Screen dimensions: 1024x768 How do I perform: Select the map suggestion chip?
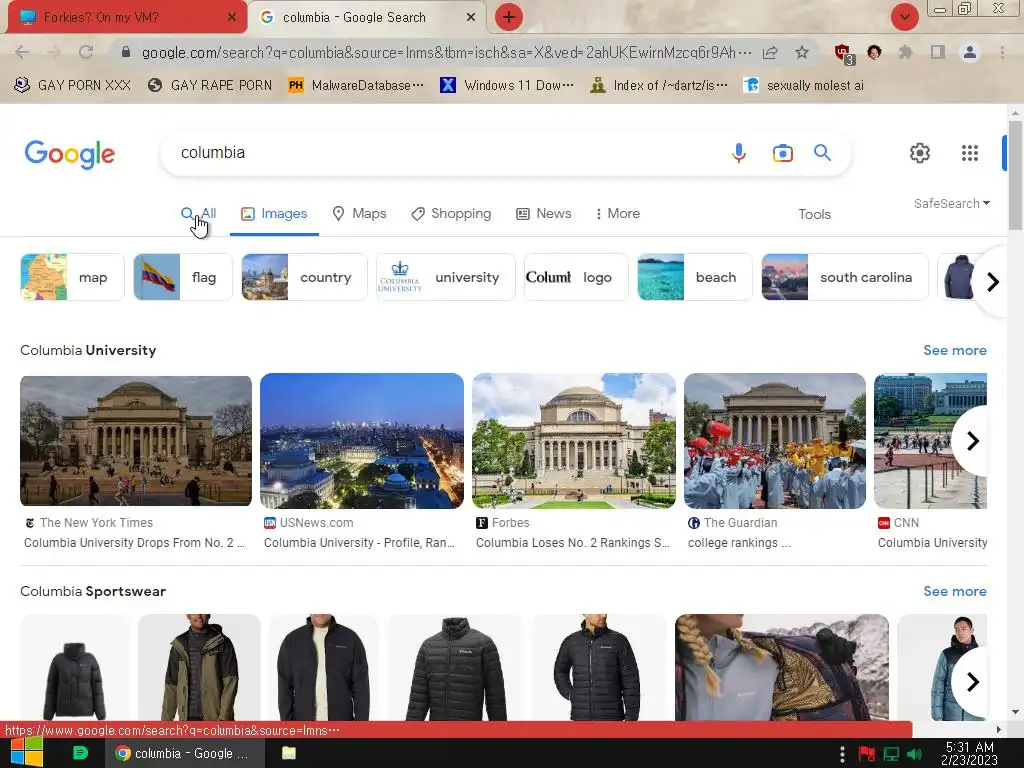tap(72, 277)
